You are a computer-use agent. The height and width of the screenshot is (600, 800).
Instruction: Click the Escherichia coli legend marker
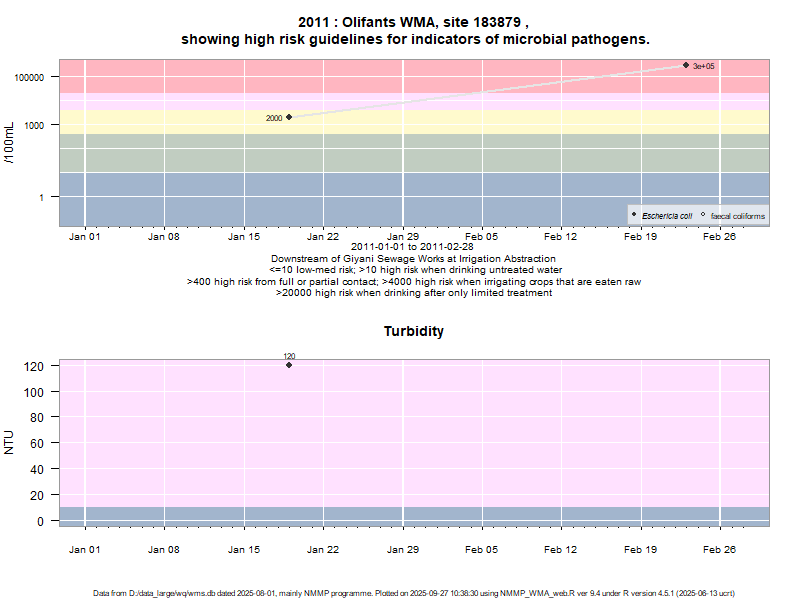pyautogui.click(x=634, y=215)
